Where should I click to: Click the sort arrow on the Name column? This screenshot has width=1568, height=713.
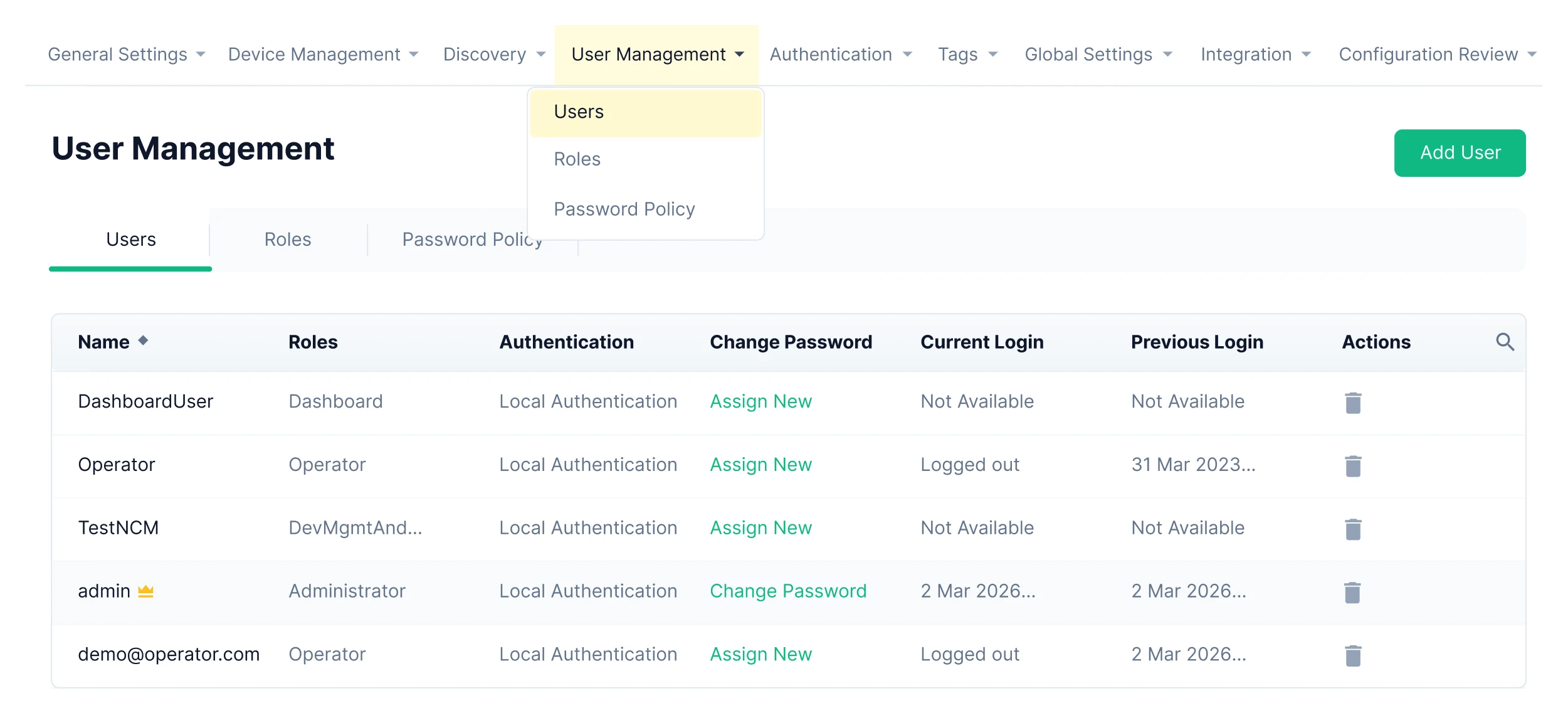click(x=144, y=341)
